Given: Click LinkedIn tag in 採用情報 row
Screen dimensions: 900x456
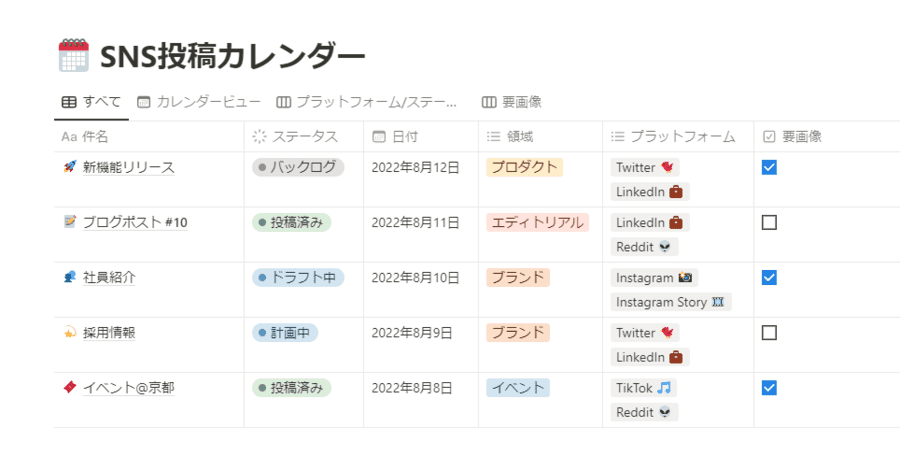Looking at the screenshot, I should [650, 357].
